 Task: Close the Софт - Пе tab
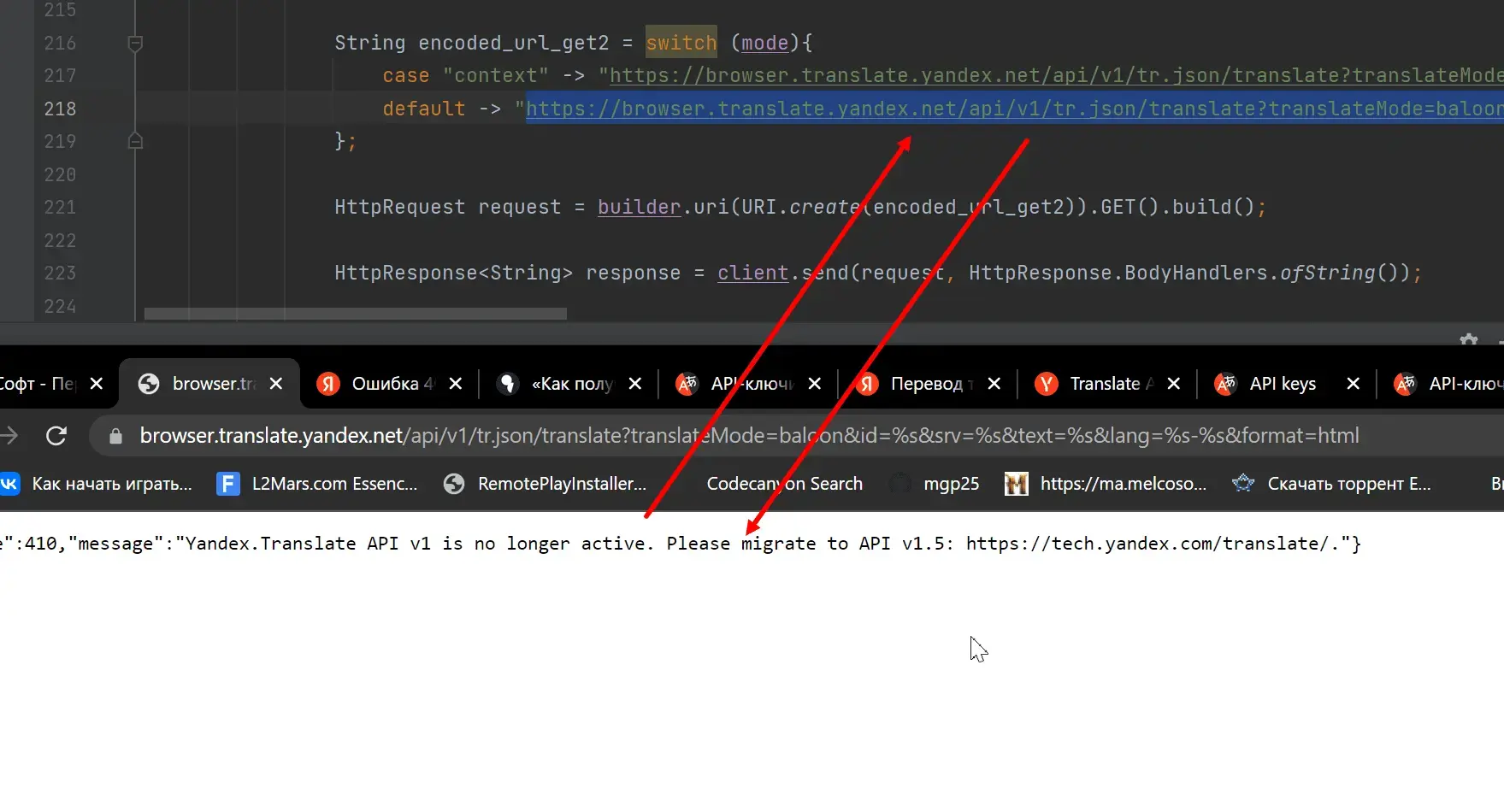(97, 384)
